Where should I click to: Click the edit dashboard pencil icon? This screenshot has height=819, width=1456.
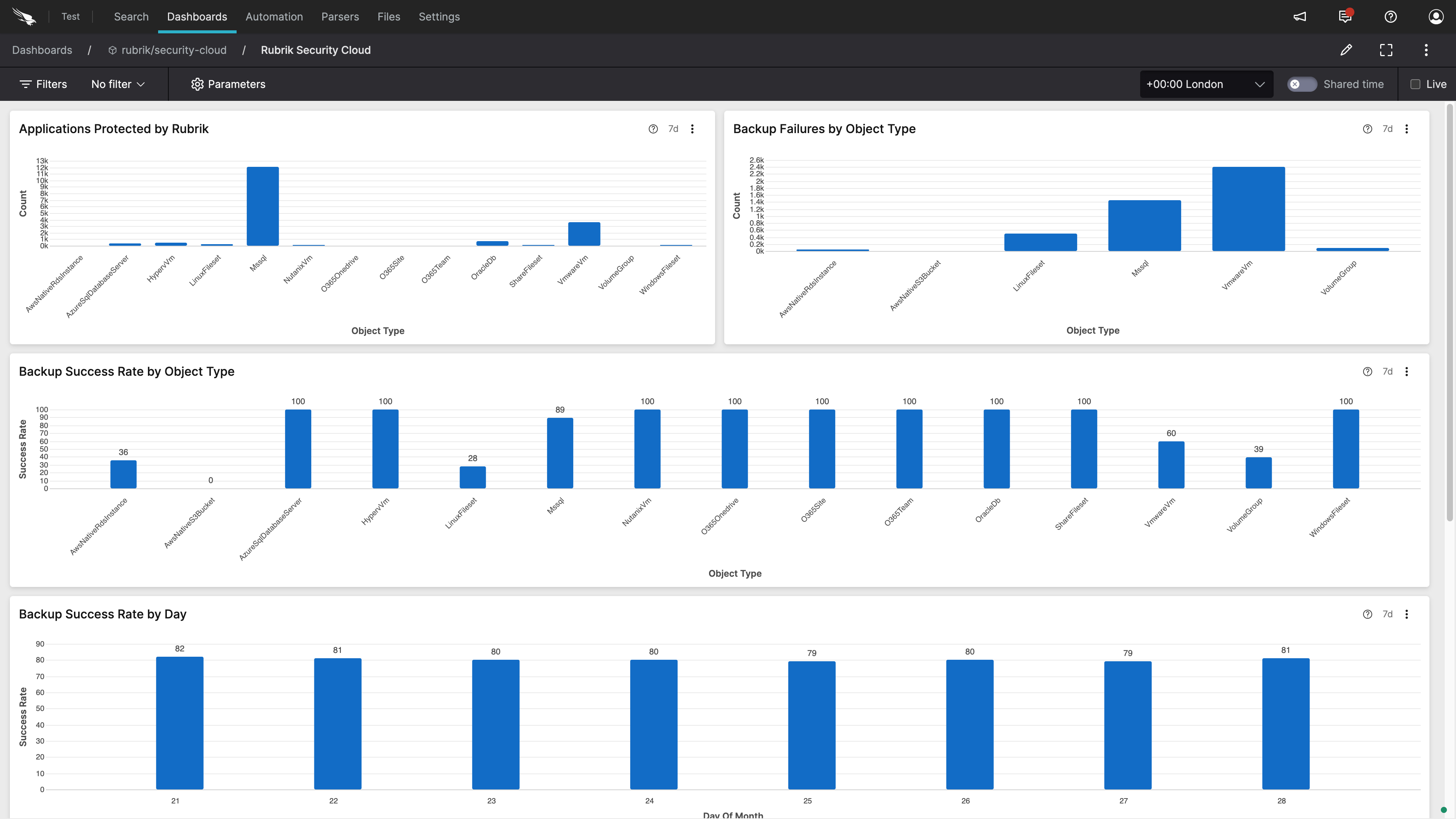(x=1346, y=50)
